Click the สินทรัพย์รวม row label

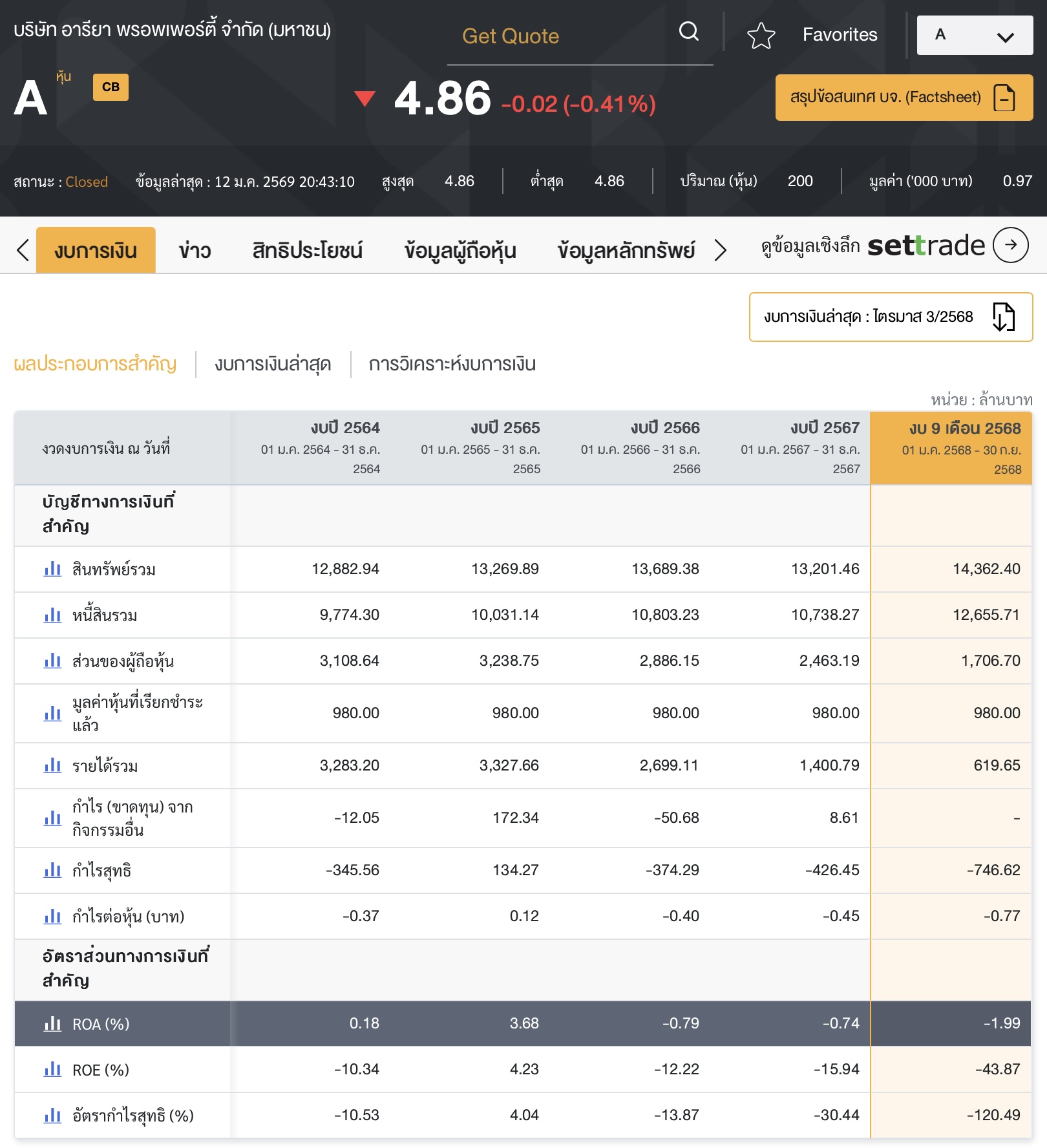coord(114,569)
